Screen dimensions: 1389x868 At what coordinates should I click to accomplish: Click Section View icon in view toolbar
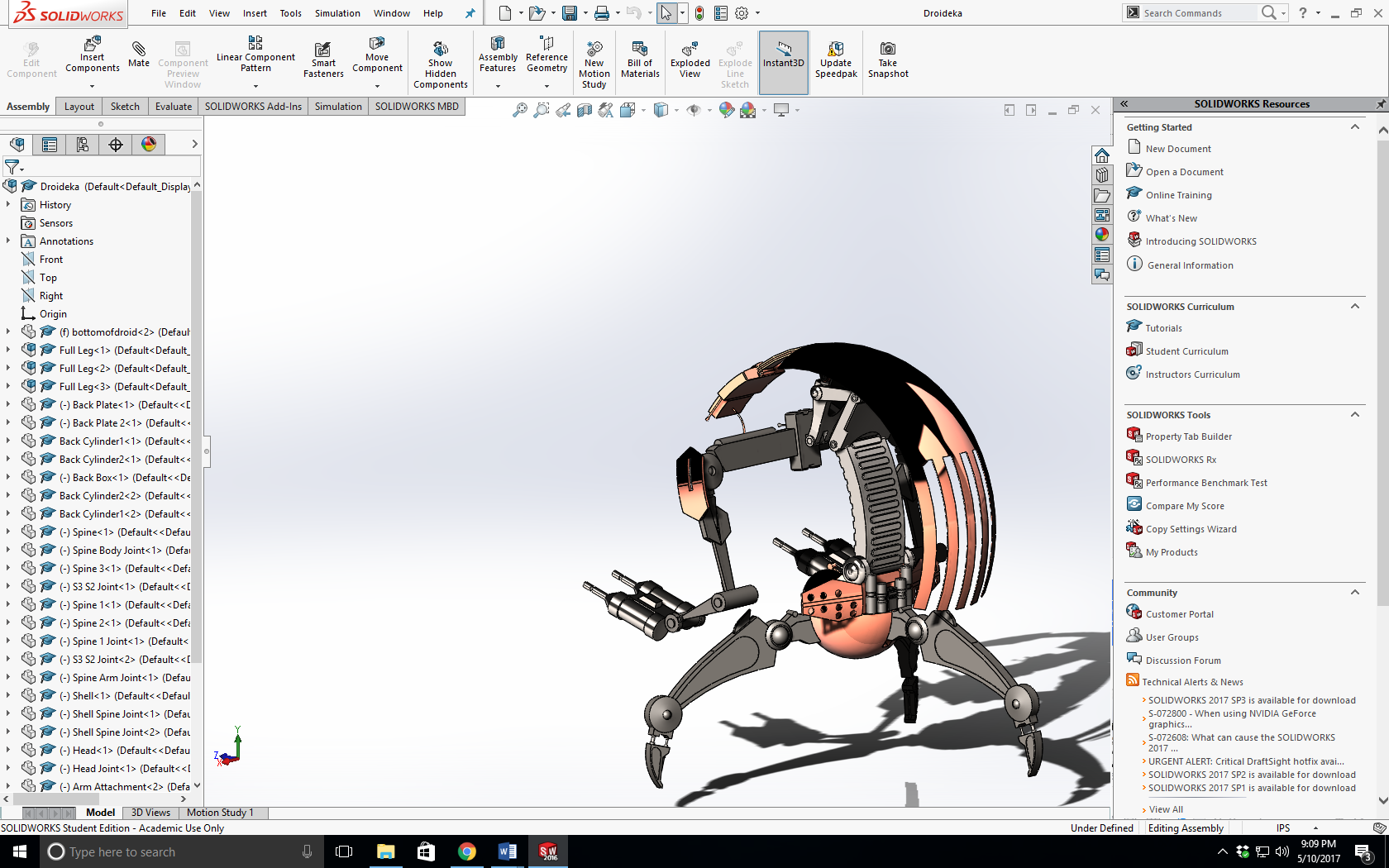585,110
